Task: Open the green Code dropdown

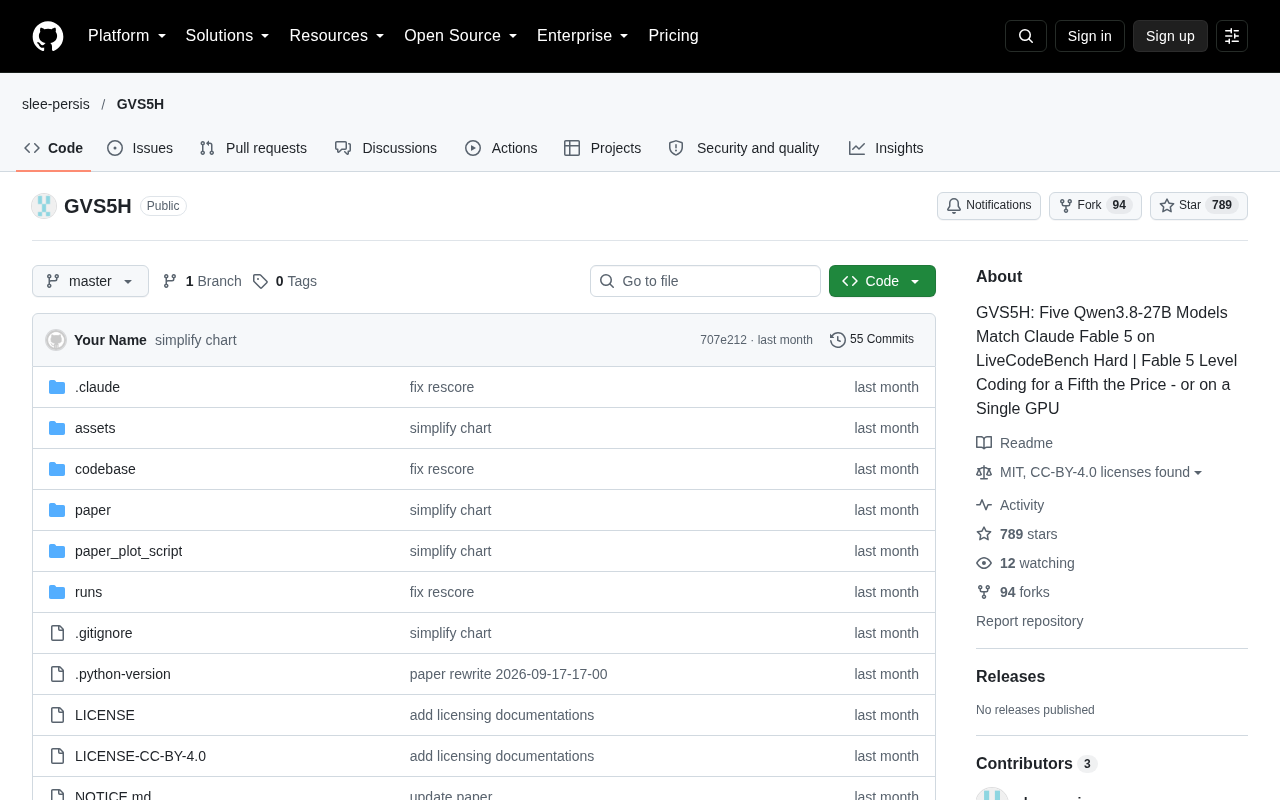Action: pos(882,281)
